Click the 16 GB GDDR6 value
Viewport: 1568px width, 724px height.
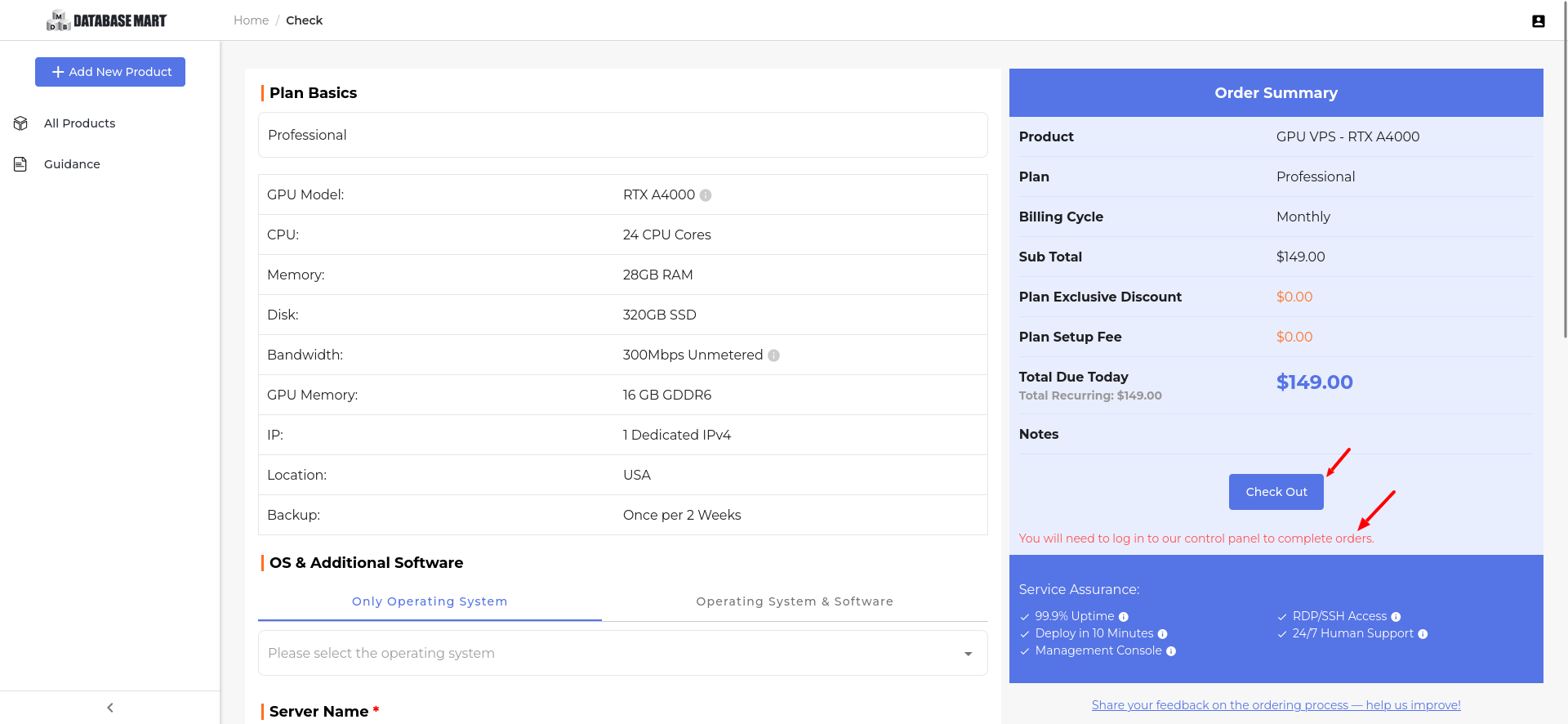click(666, 396)
